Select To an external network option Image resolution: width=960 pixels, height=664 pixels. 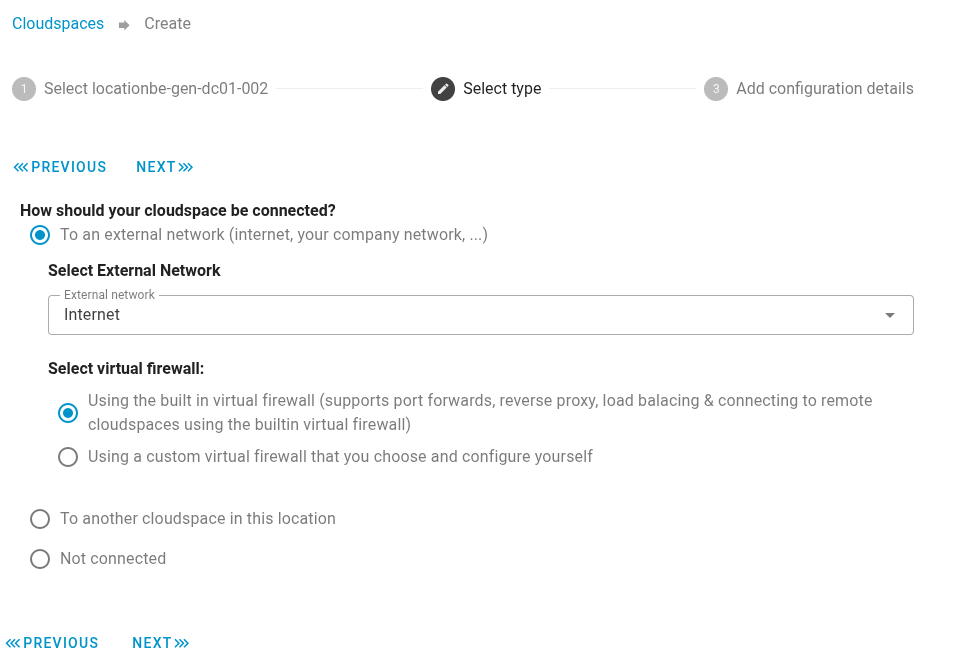coord(40,235)
